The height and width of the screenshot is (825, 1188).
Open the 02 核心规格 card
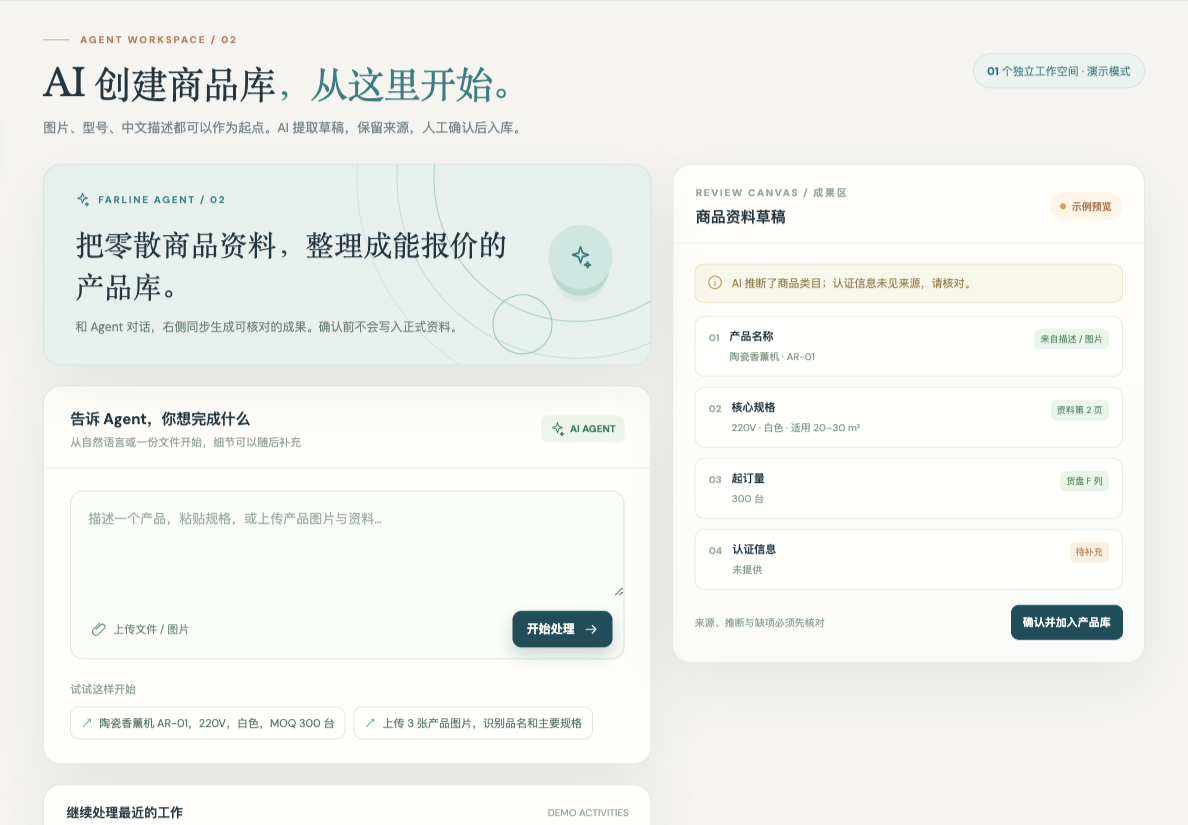[908, 417]
